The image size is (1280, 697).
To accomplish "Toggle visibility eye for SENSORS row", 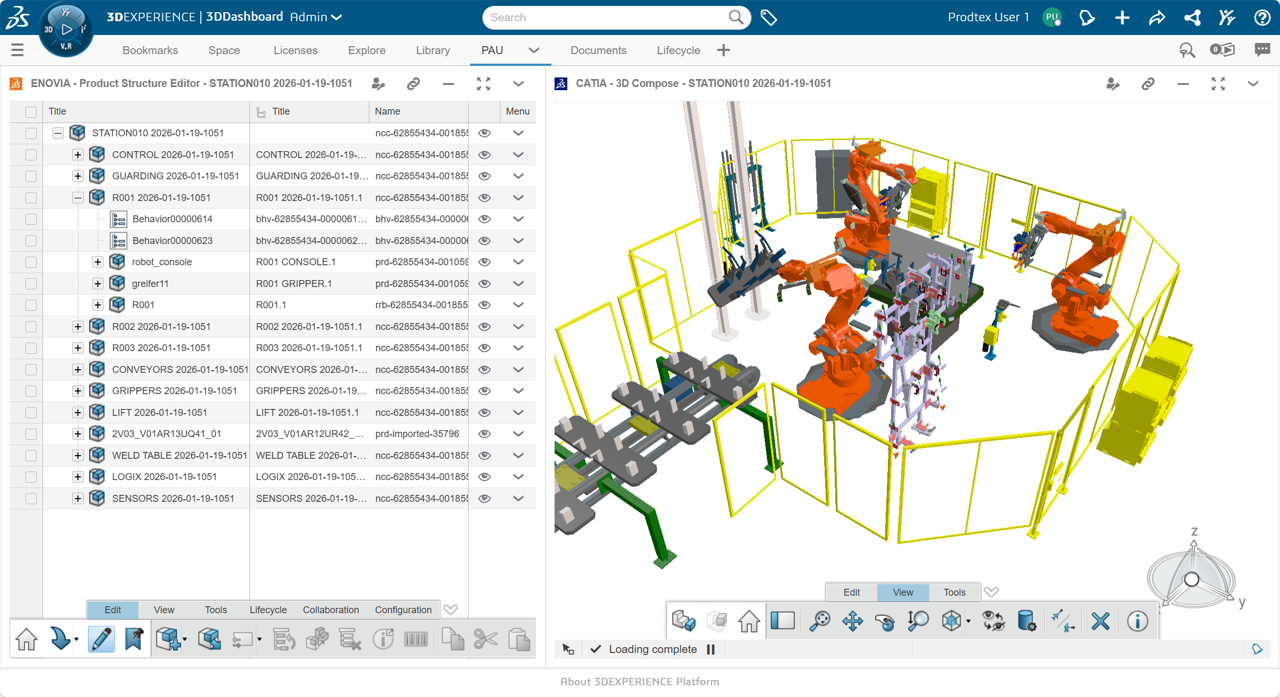I will click(485, 498).
